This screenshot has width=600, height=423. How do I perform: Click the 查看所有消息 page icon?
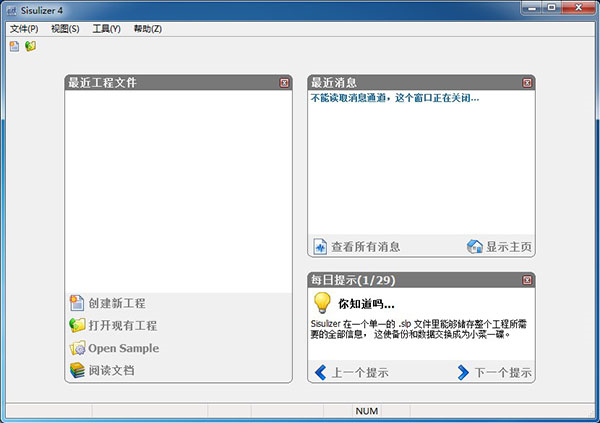pyautogui.click(x=320, y=247)
